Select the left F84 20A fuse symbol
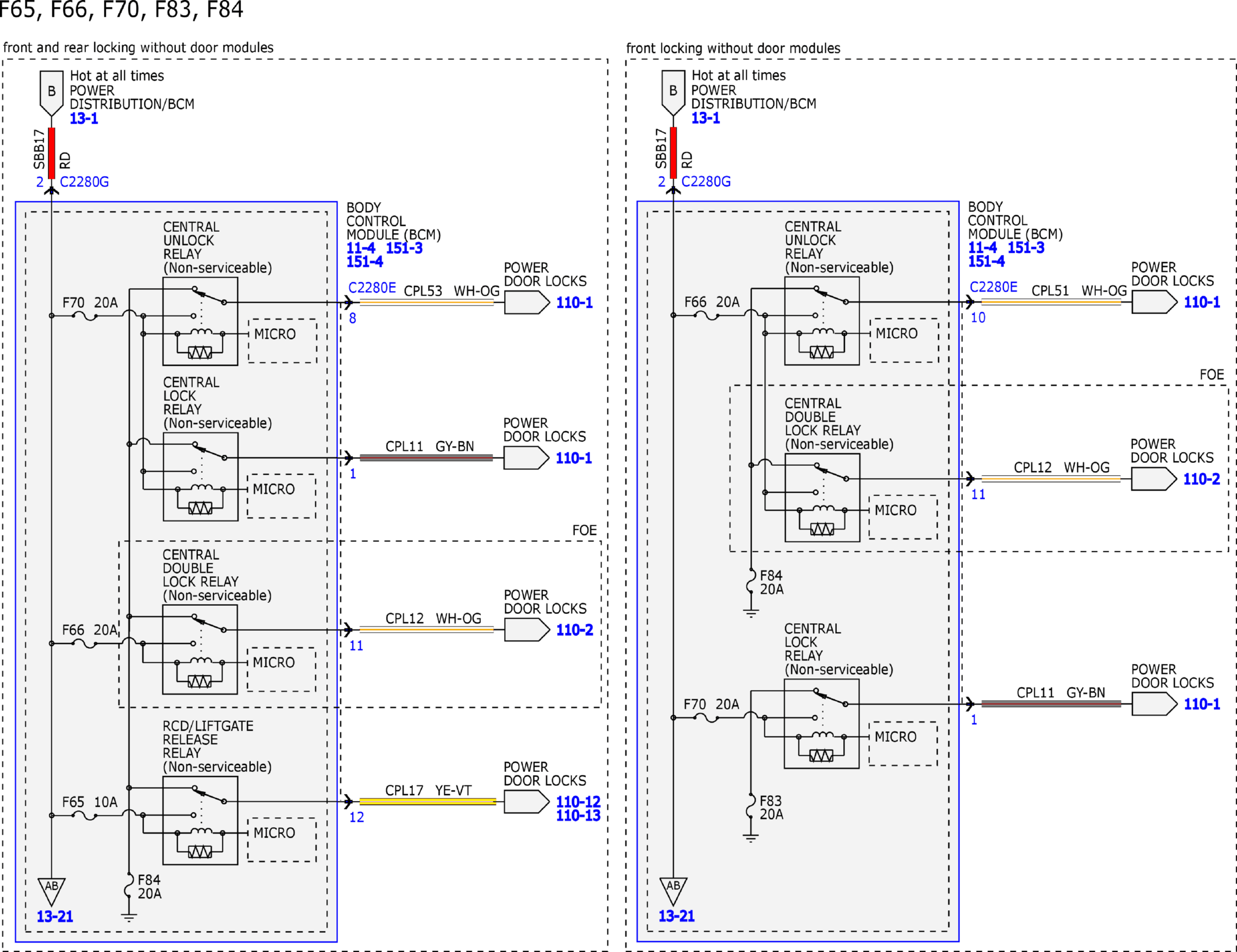1237x952 pixels. tap(129, 886)
